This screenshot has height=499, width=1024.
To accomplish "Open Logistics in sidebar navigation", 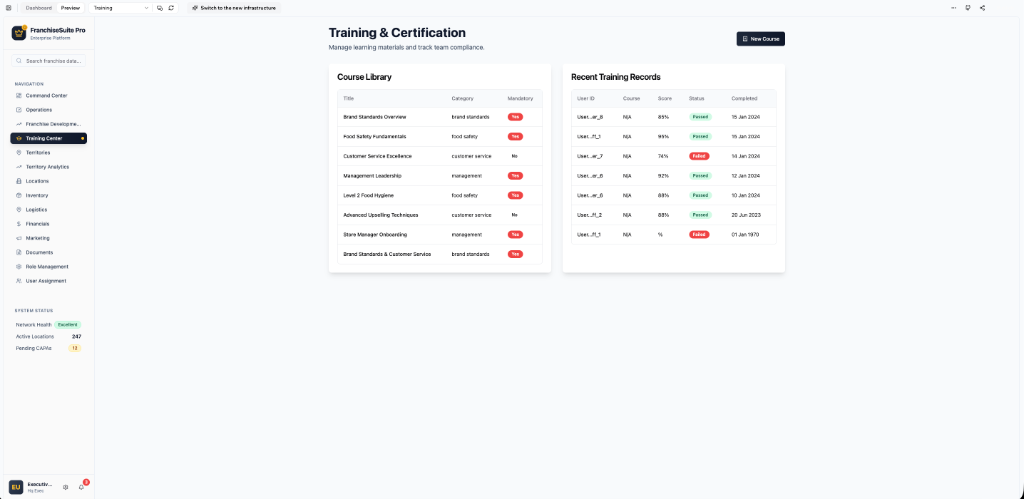I will point(48,210).
